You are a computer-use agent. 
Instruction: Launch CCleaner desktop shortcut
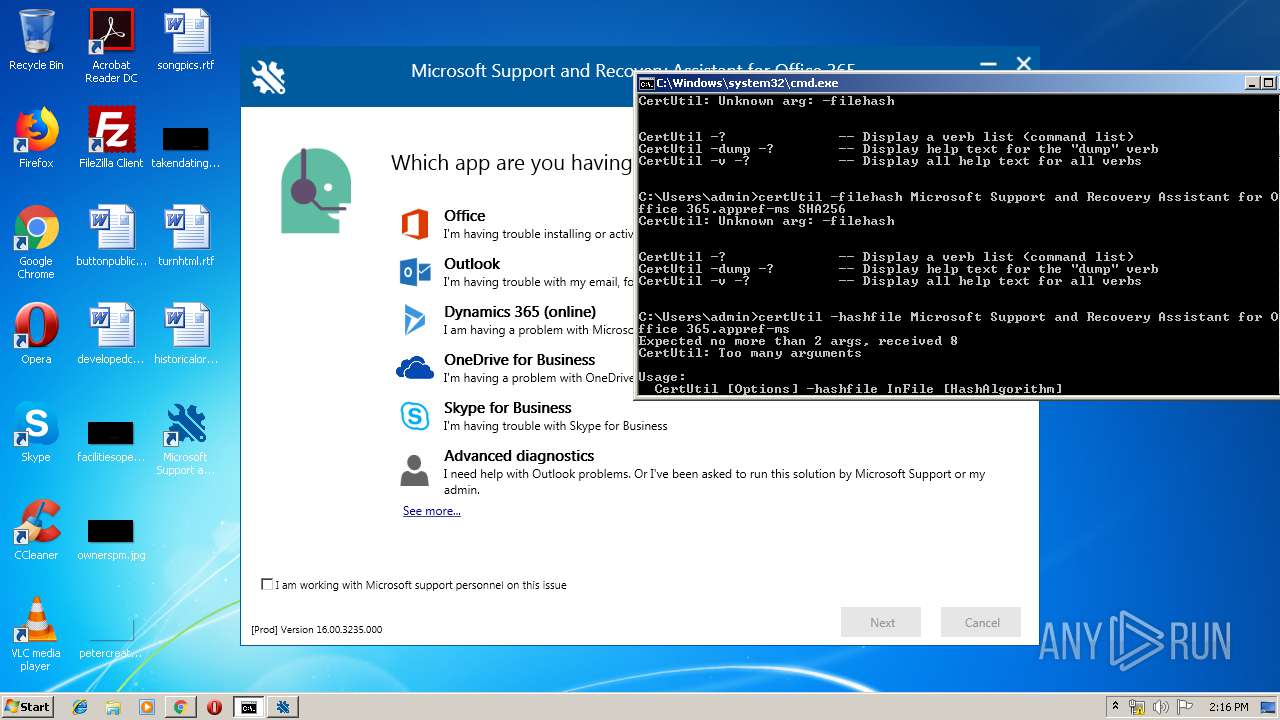36,530
